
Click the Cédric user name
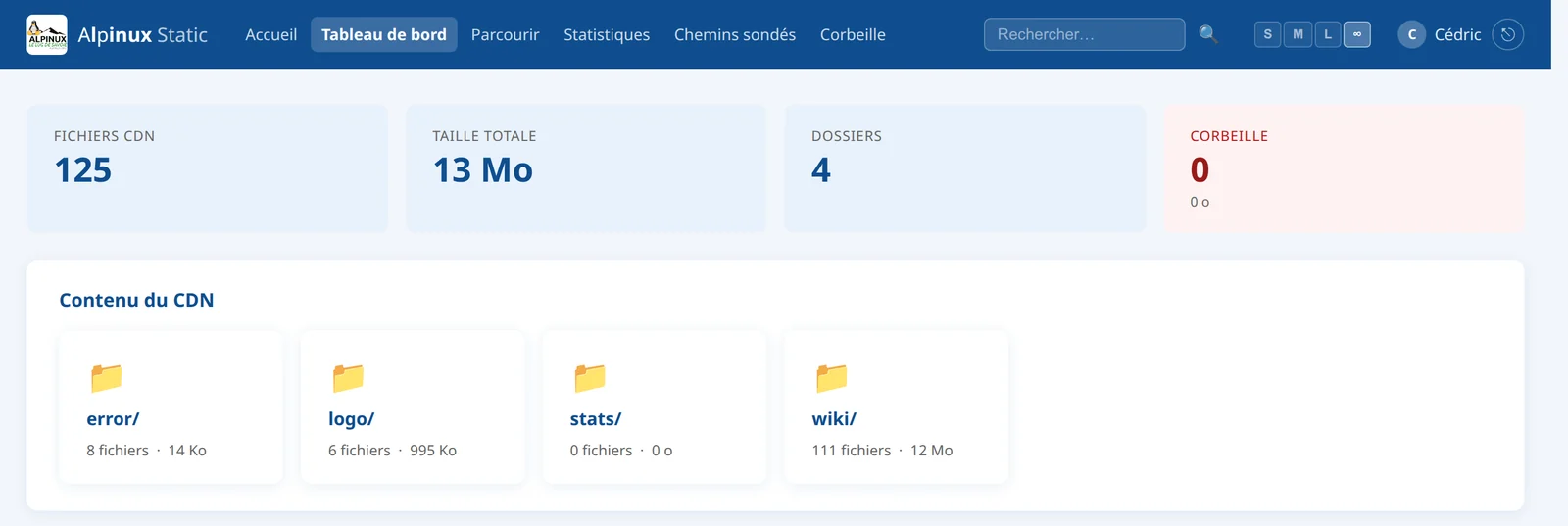1457,34
